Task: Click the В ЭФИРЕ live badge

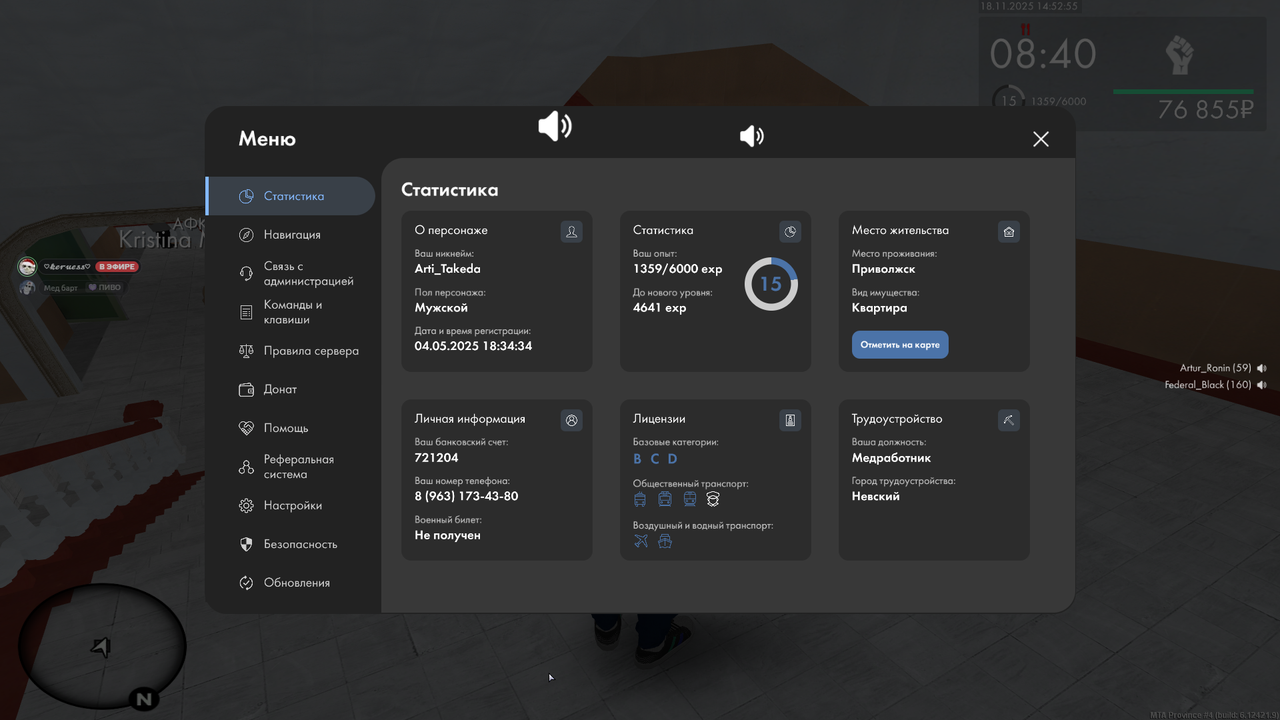Action: point(117,267)
